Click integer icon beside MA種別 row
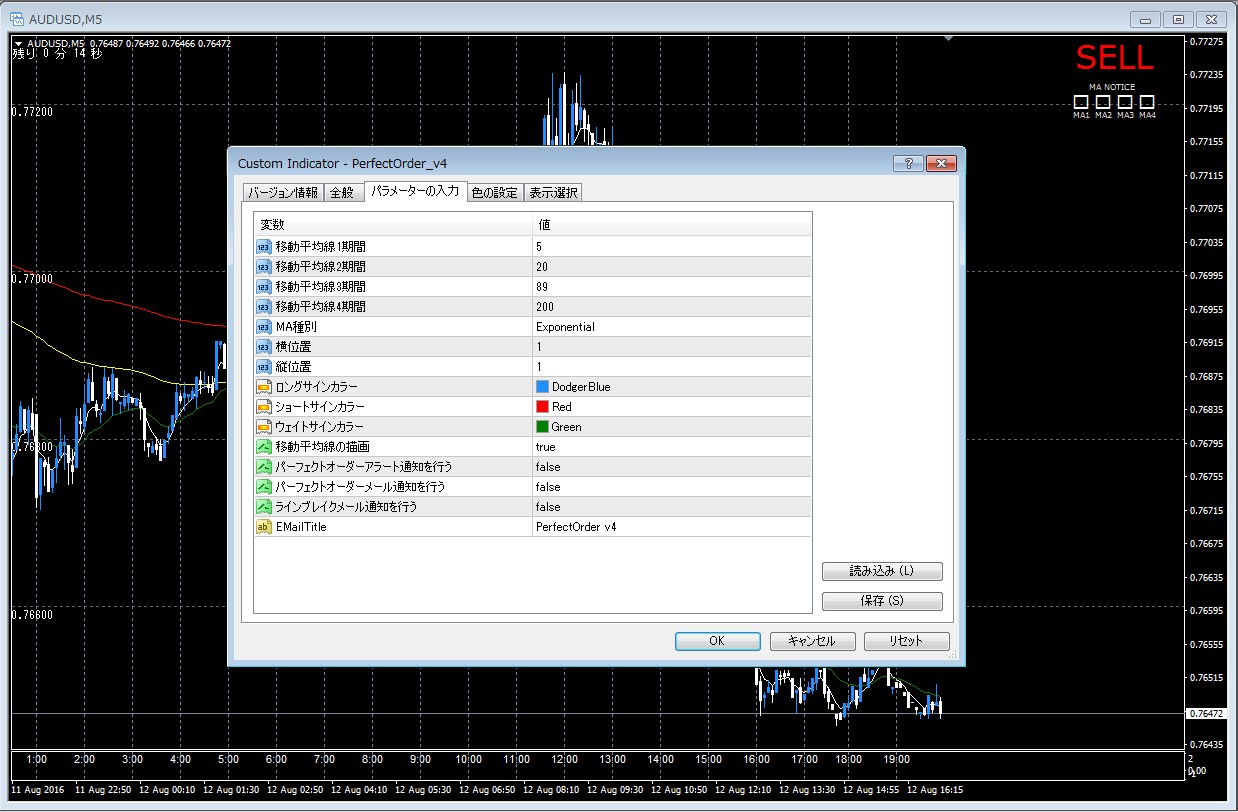 click(x=264, y=326)
